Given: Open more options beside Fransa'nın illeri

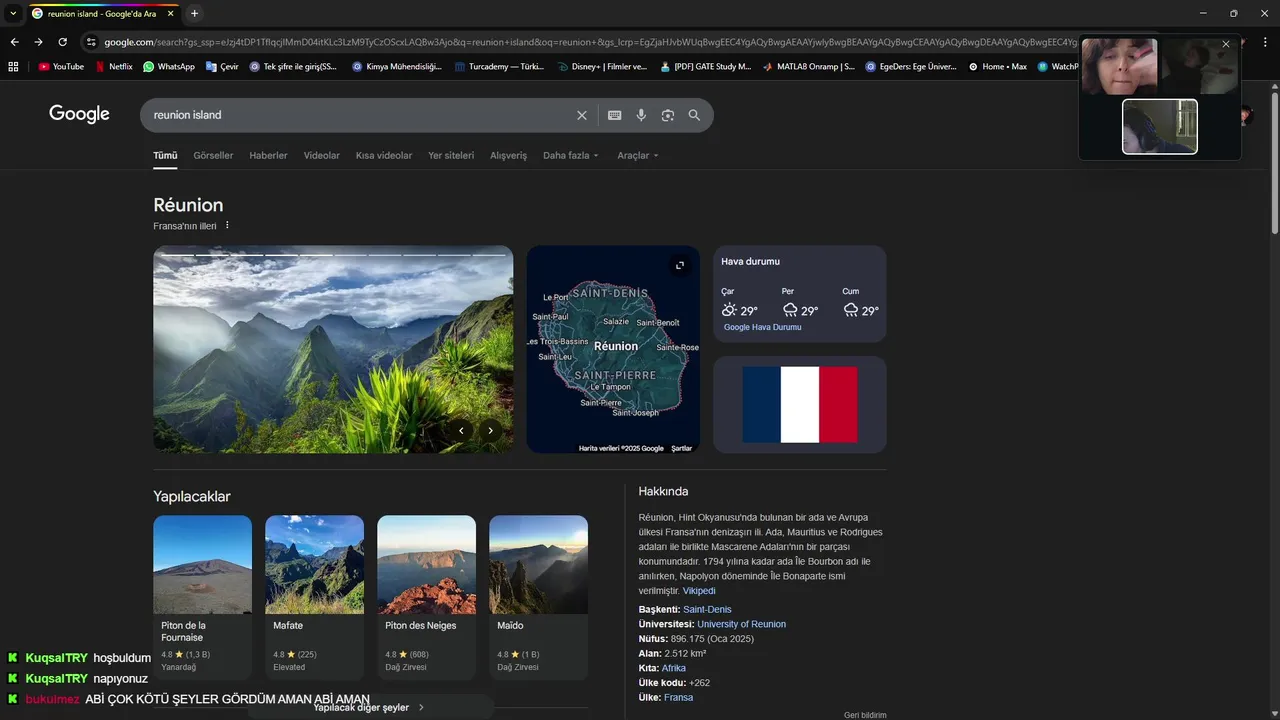Looking at the screenshot, I should [x=227, y=226].
